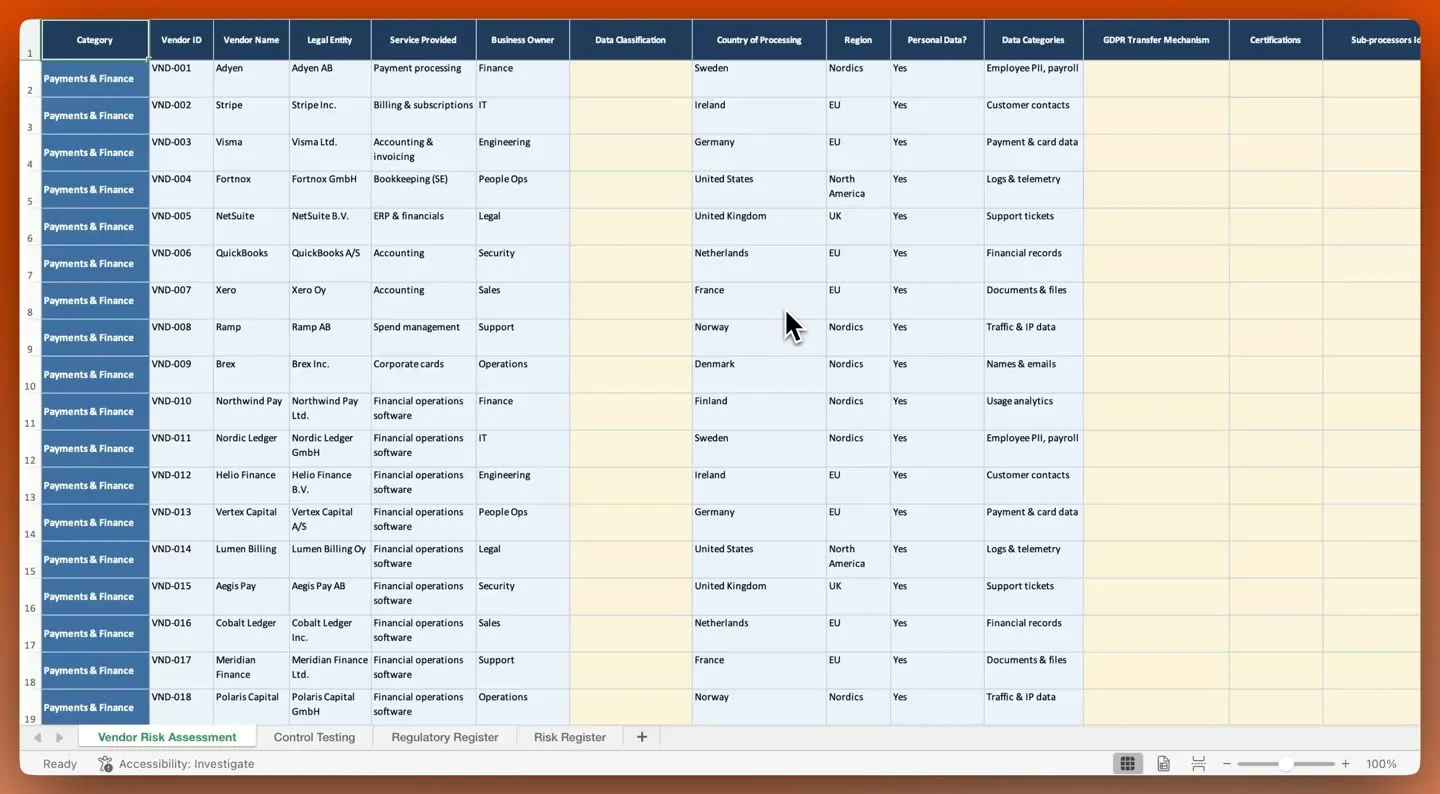1440x794 pixels.
Task: Select the Corporate cards cell
Action: pos(423,375)
